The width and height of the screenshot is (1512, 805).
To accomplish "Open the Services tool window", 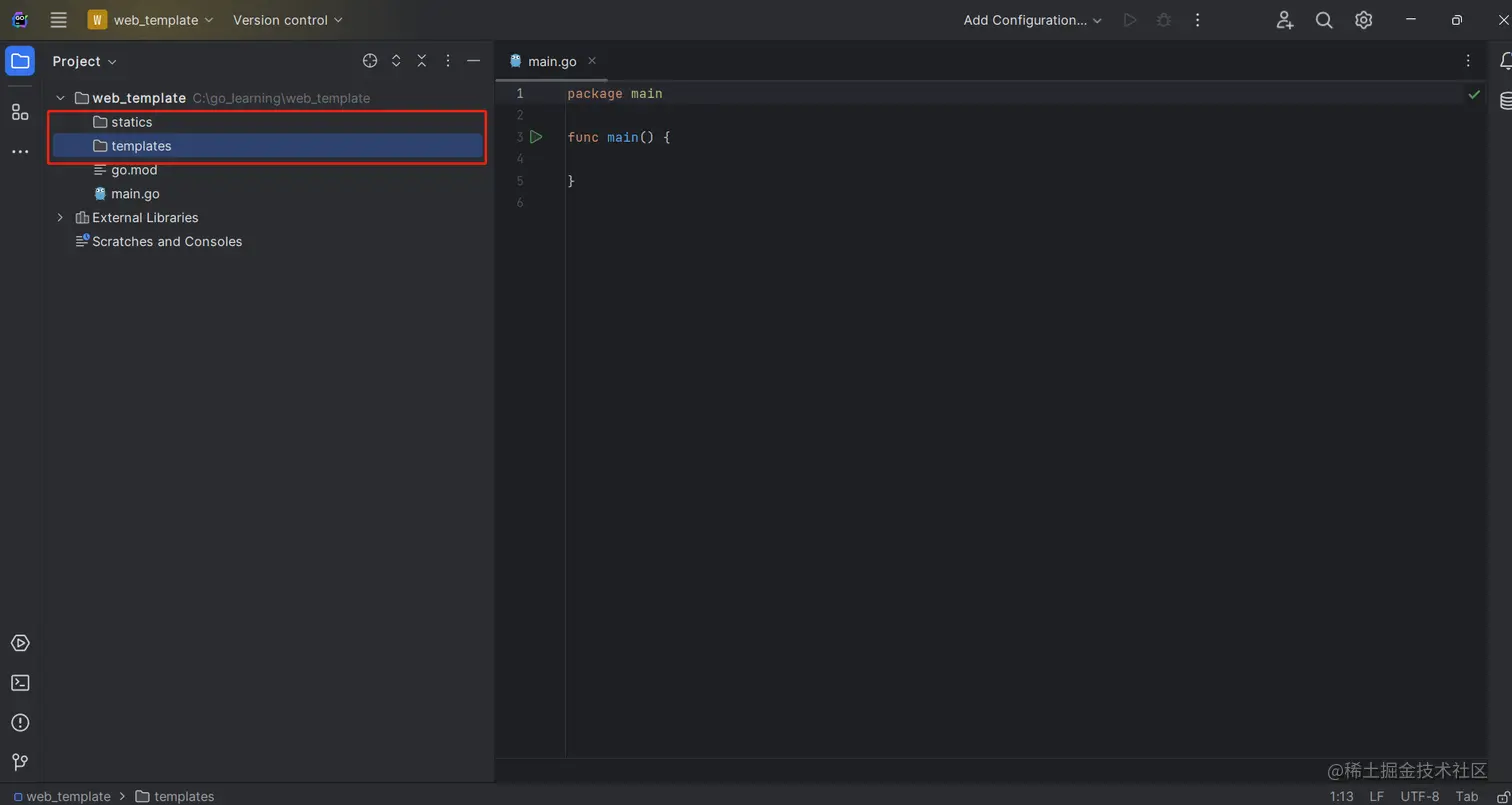I will (20, 643).
